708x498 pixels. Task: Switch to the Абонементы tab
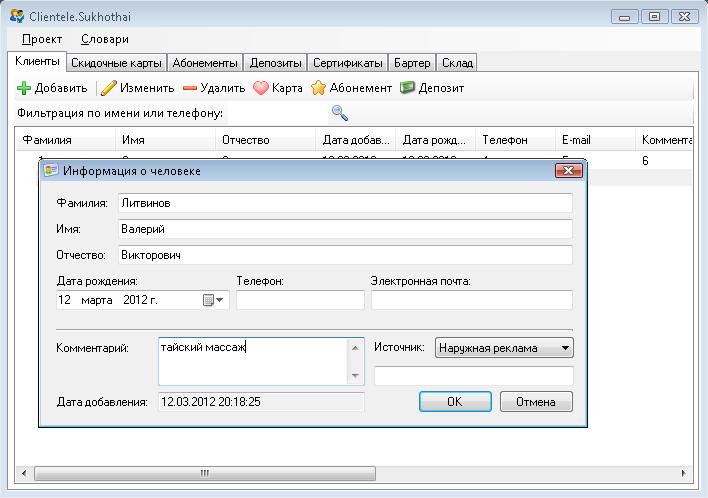pyautogui.click(x=205, y=63)
